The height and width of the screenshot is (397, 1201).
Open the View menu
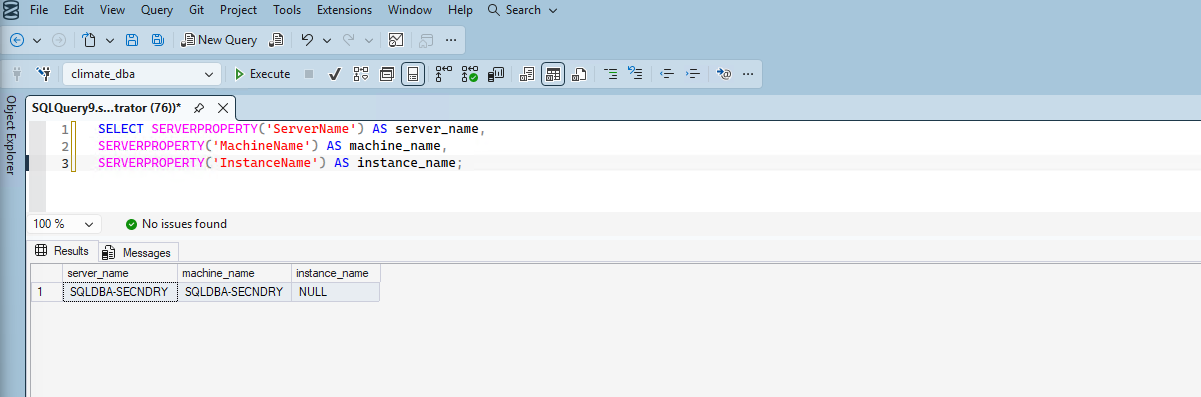pos(112,10)
